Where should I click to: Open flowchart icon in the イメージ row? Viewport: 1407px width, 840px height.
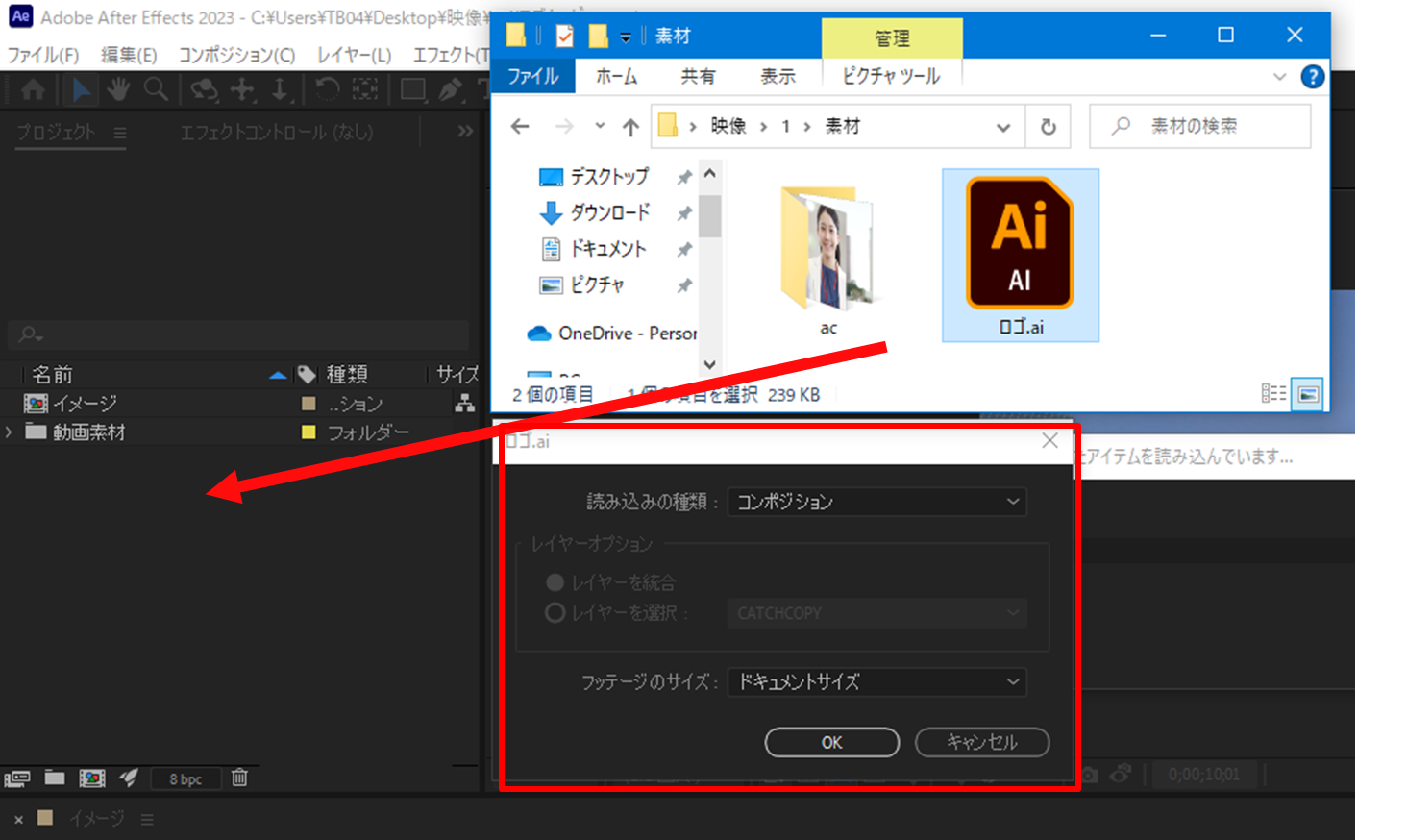(465, 404)
